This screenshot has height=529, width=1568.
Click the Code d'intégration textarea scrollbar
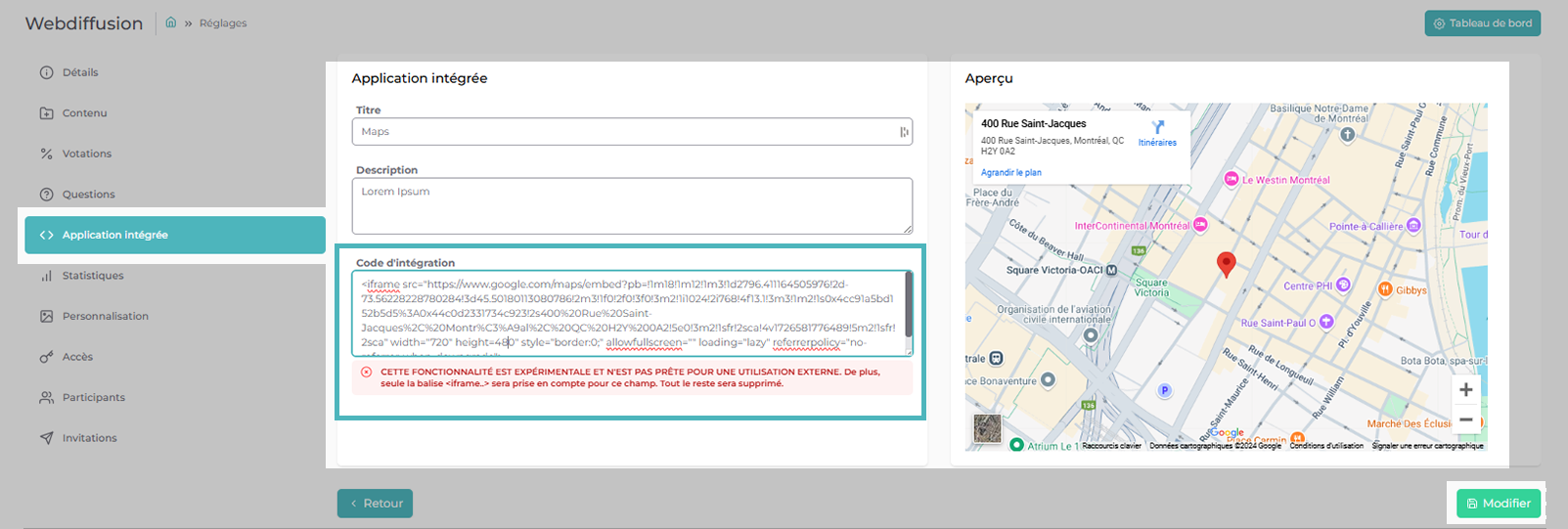909,305
